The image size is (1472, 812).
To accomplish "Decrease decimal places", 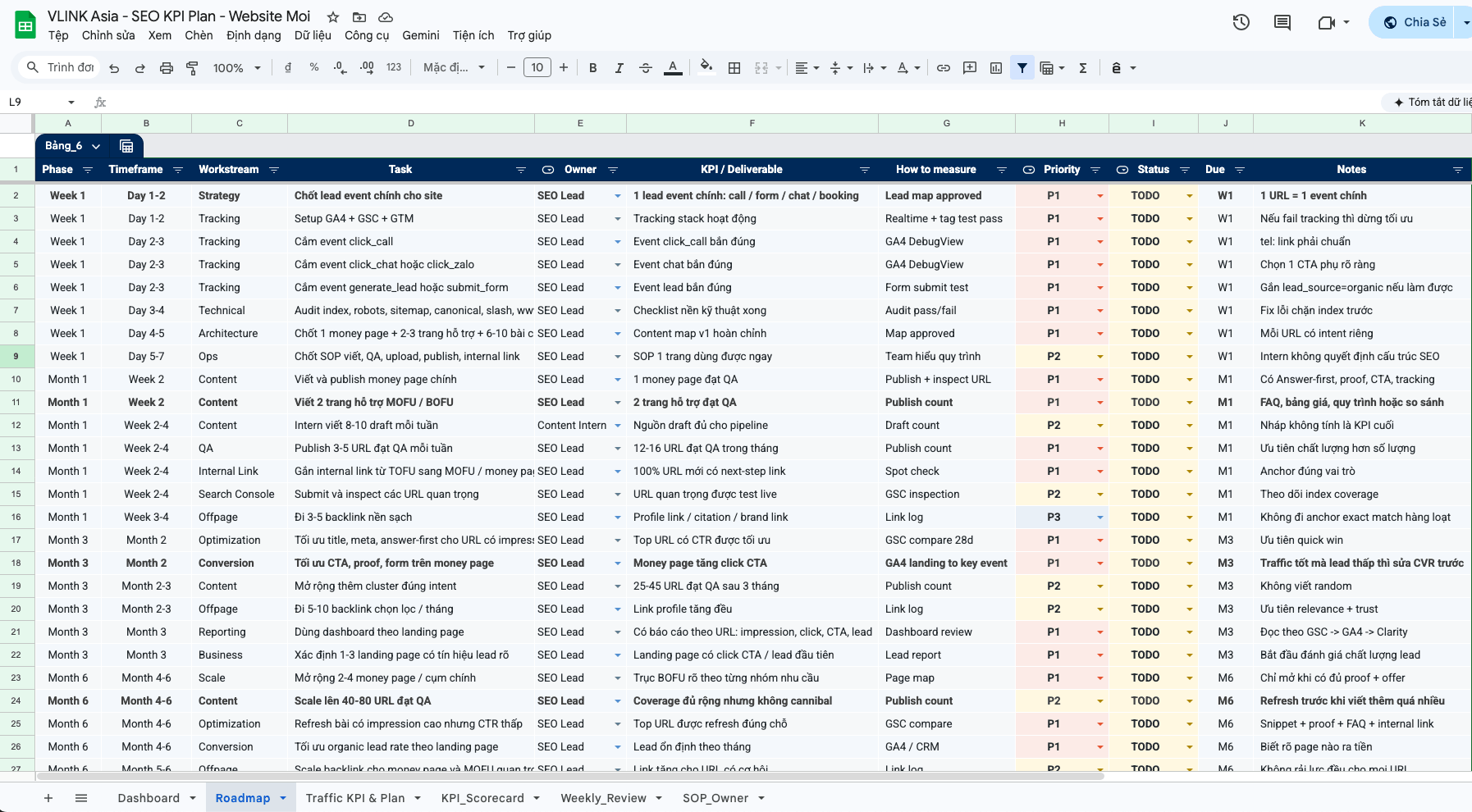I will click(x=341, y=68).
